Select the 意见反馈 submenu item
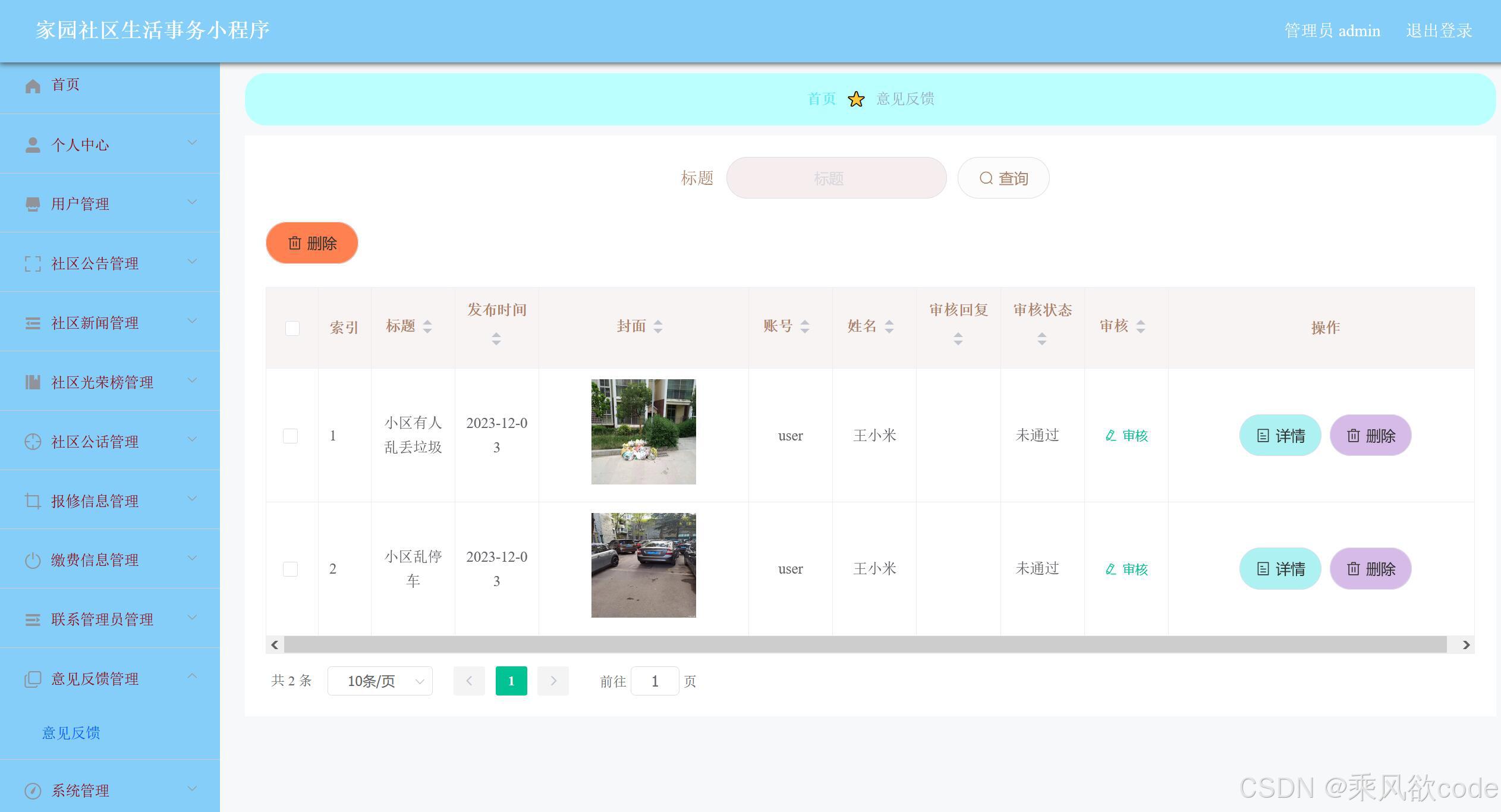The width and height of the screenshot is (1501, 812). [x=71, y=732]
